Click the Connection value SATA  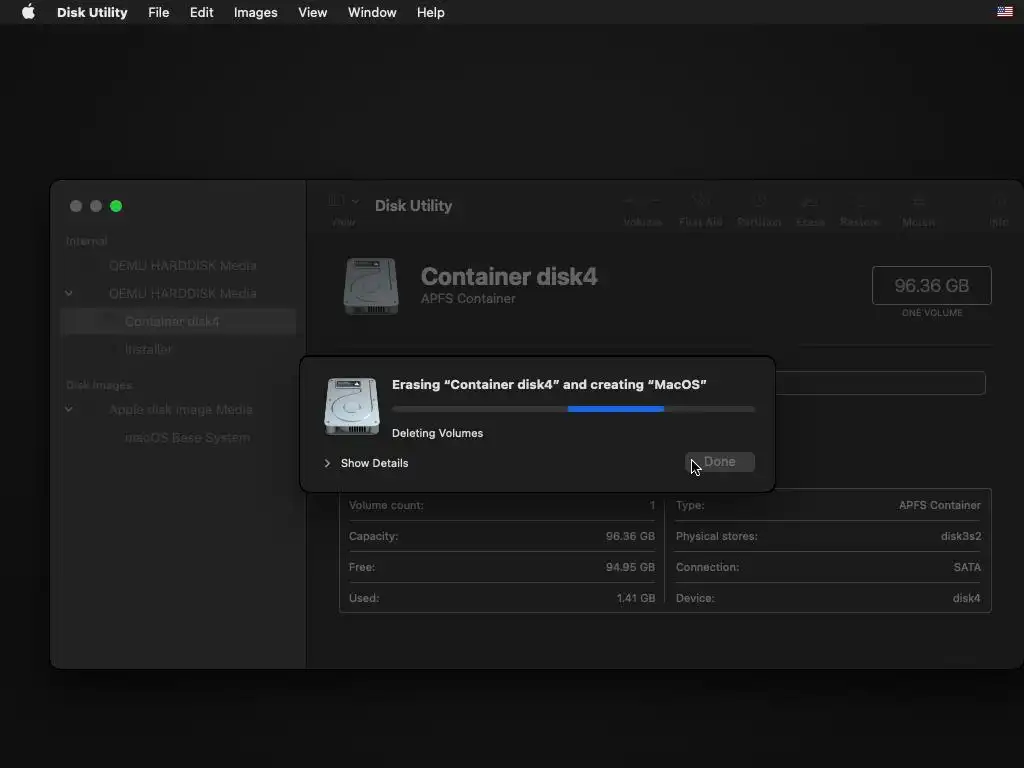click(x=967, y=567)
